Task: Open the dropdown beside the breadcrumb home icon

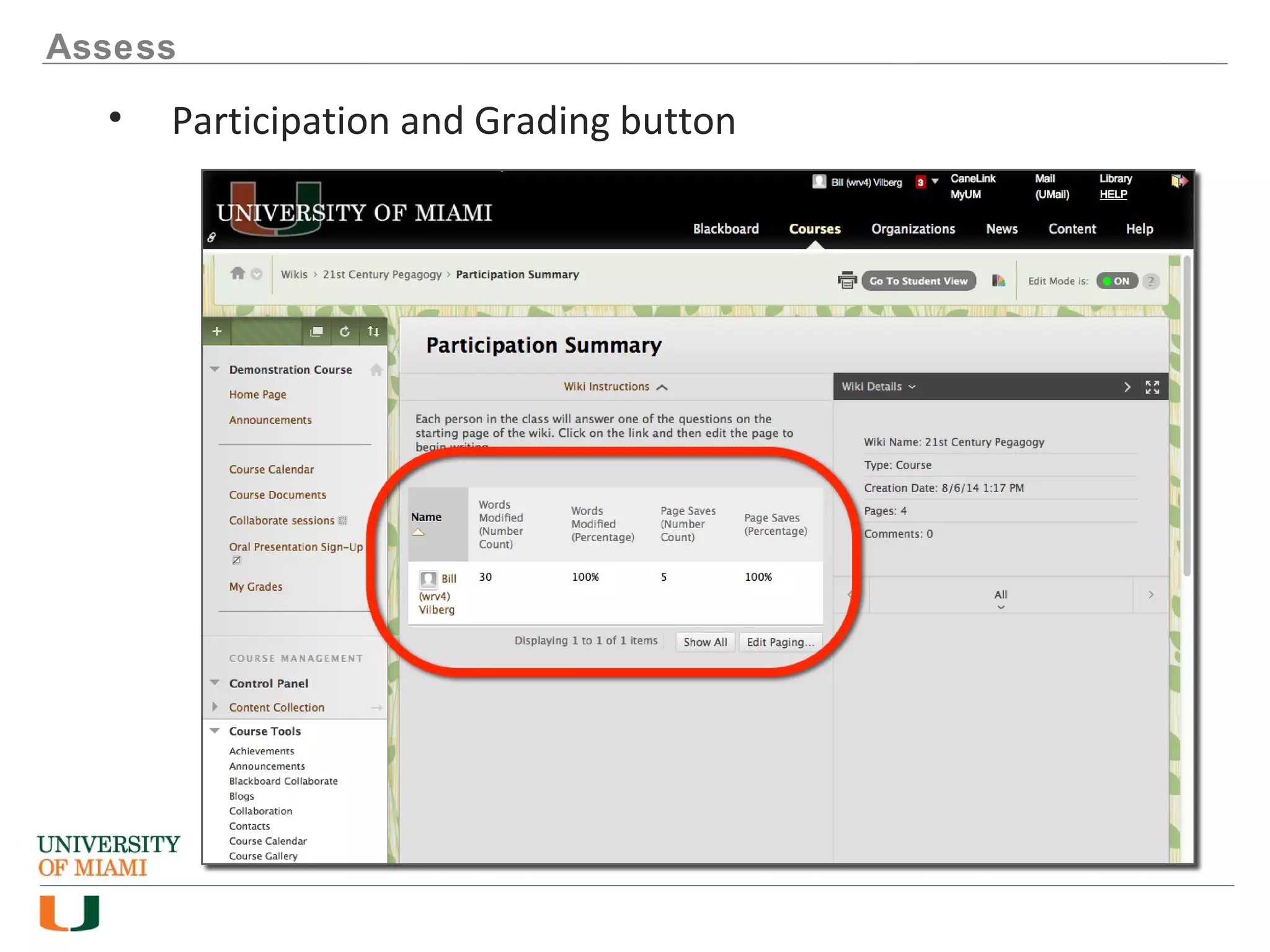Action: tap(257, 274)
